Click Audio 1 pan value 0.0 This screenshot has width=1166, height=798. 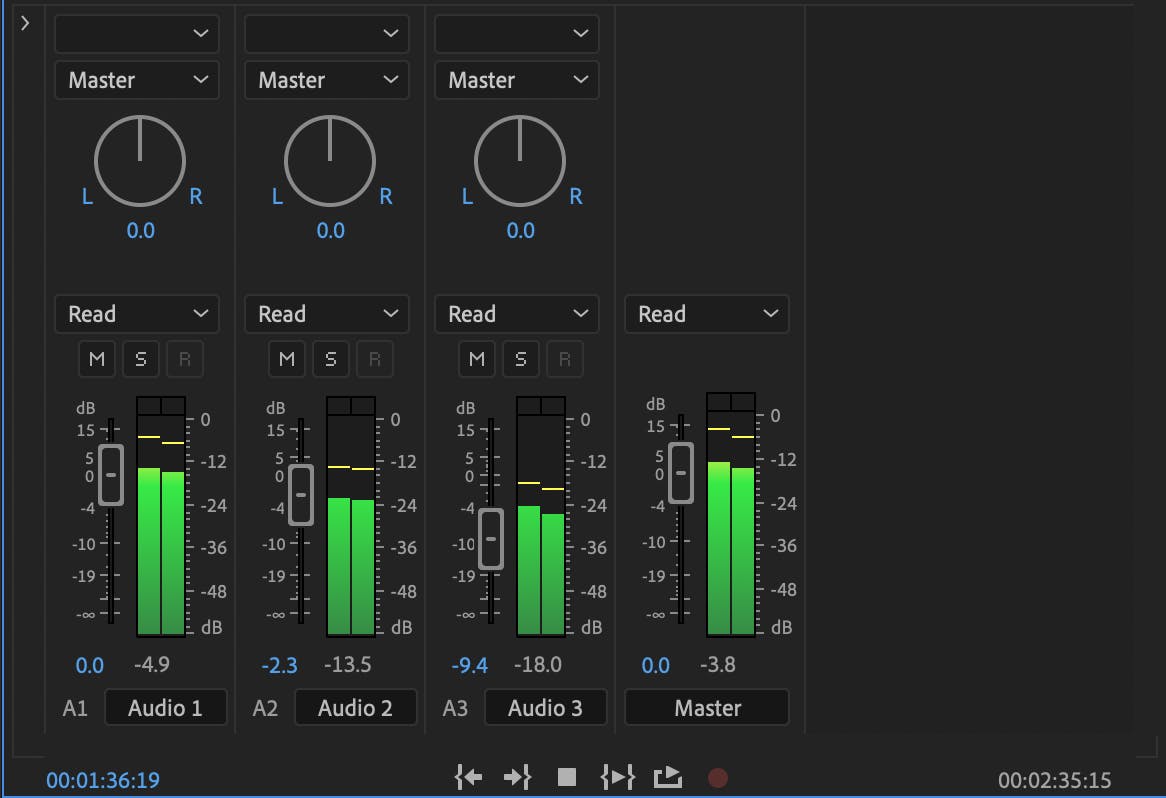[141, 231]
